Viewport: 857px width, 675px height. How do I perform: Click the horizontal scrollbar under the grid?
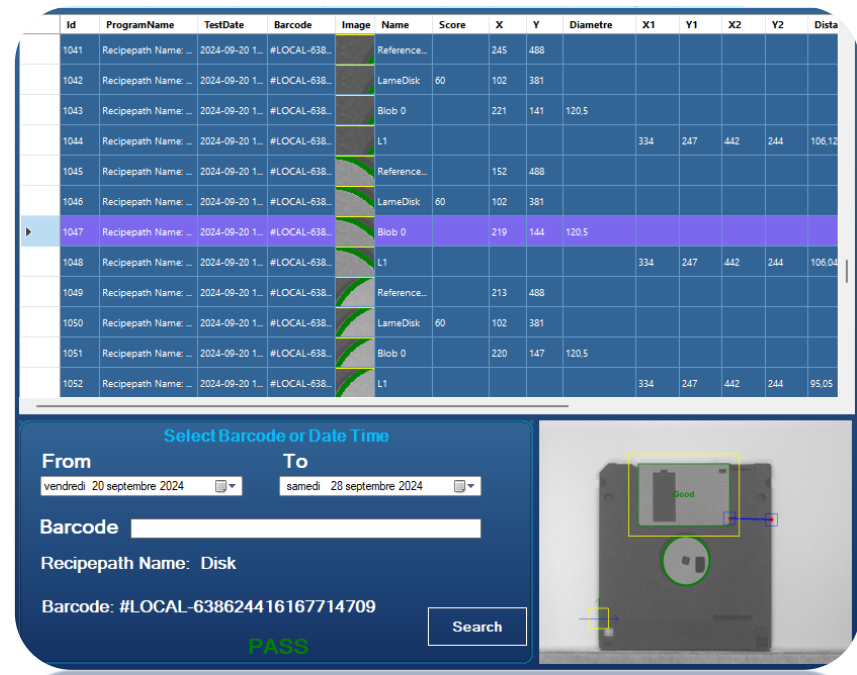301,407
